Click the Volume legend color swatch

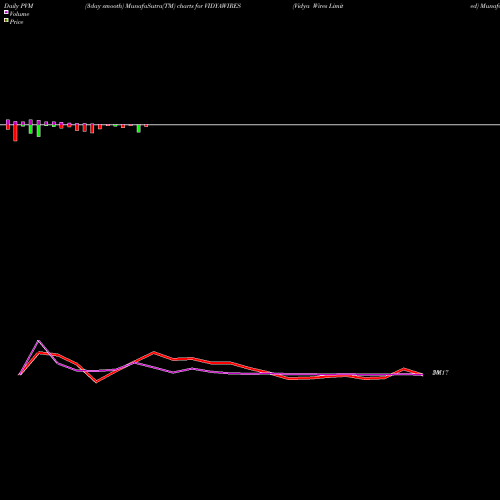[x=6, y=12]
